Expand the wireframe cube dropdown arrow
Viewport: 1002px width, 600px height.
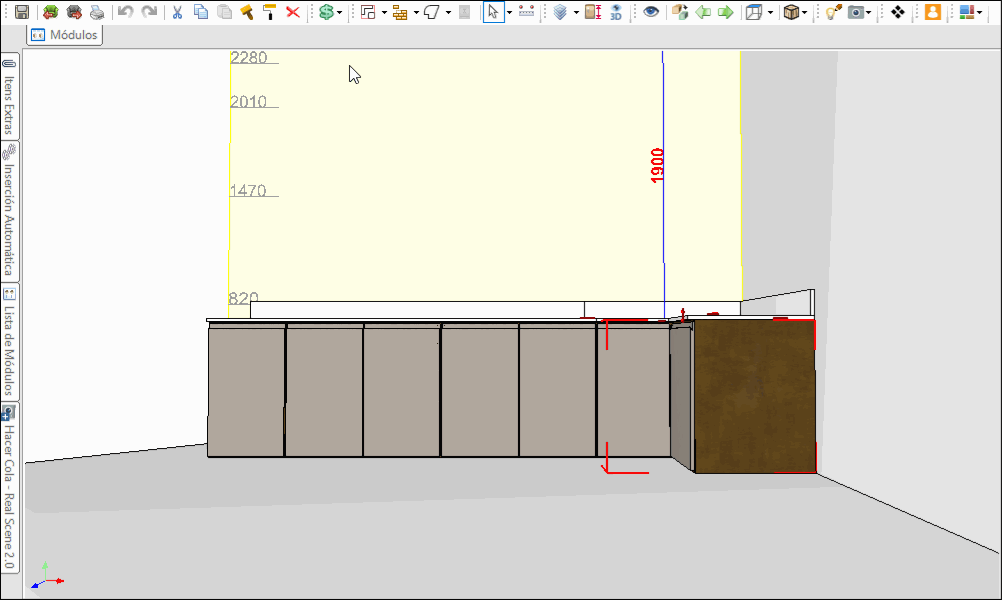[x=770, y=12]
